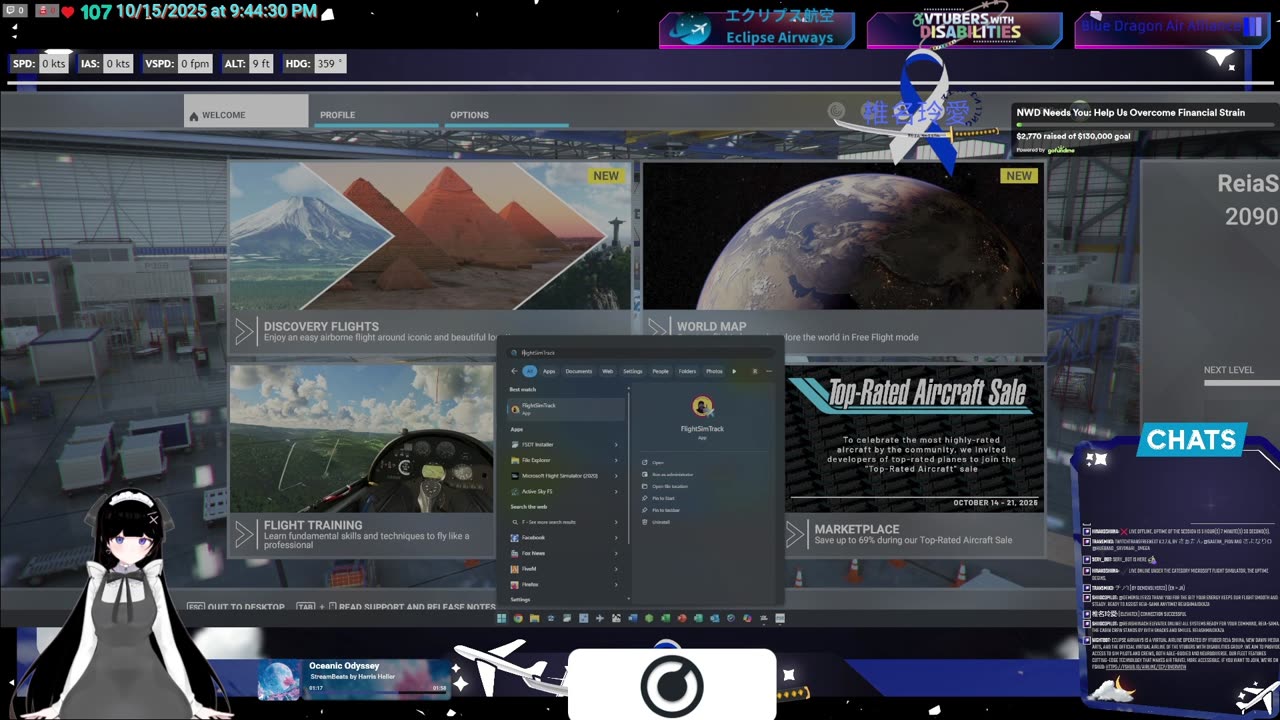Click the Active Sky FS result icon
This screenshot has height=720, width=1280.
click(x=515, y=492)
